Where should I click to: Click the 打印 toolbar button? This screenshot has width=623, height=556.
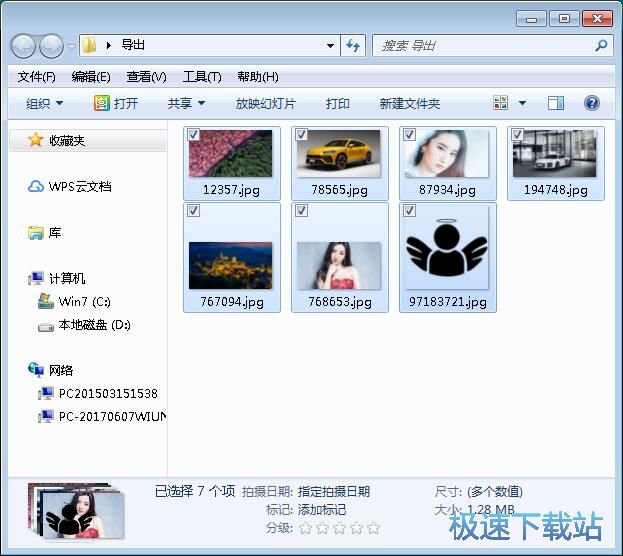pos(338,104)
